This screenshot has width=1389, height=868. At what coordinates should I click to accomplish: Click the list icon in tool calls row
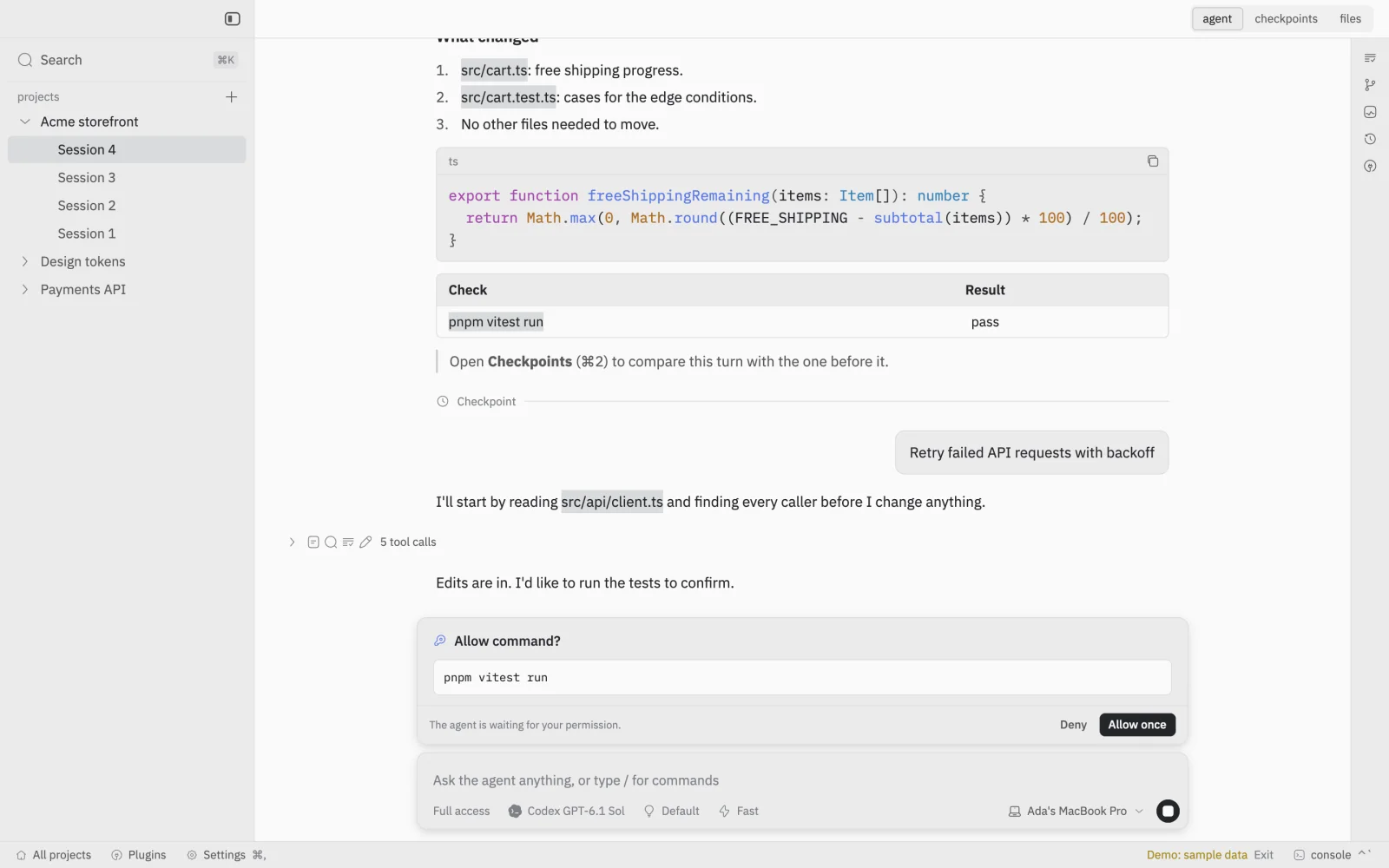click(x=348, y=542)
